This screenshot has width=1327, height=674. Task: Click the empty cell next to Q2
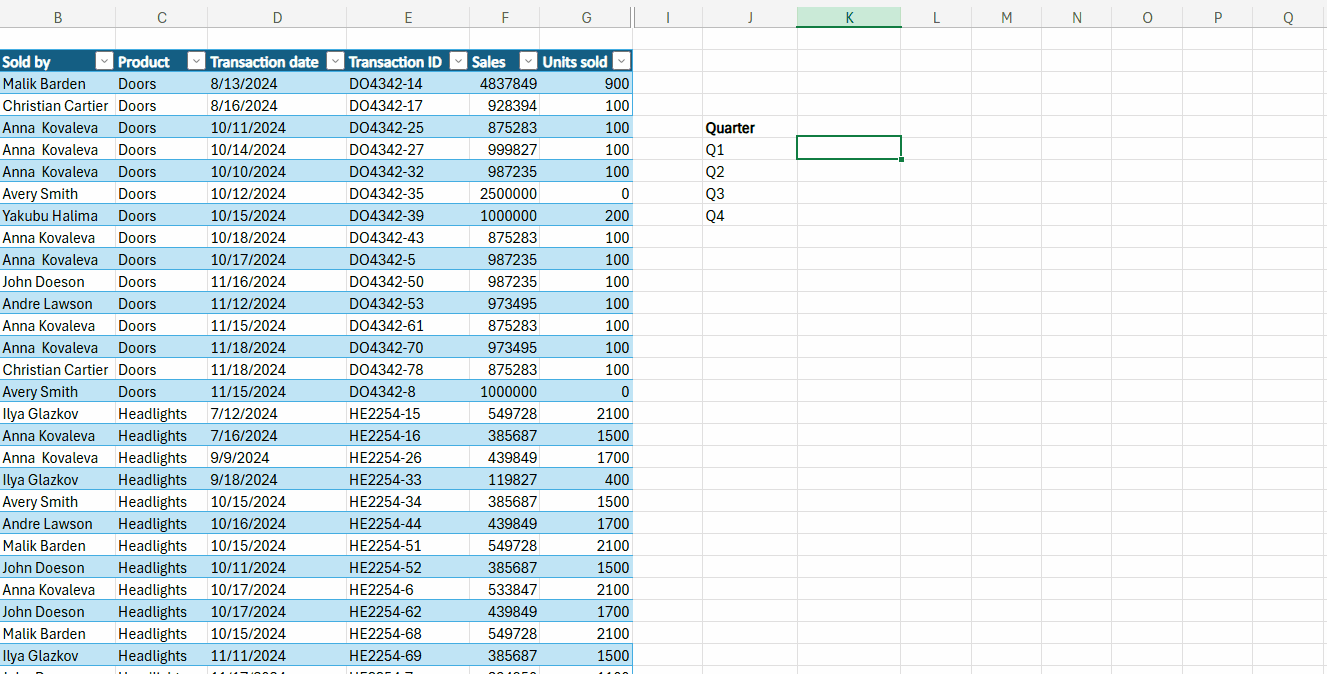pos(848,172)
